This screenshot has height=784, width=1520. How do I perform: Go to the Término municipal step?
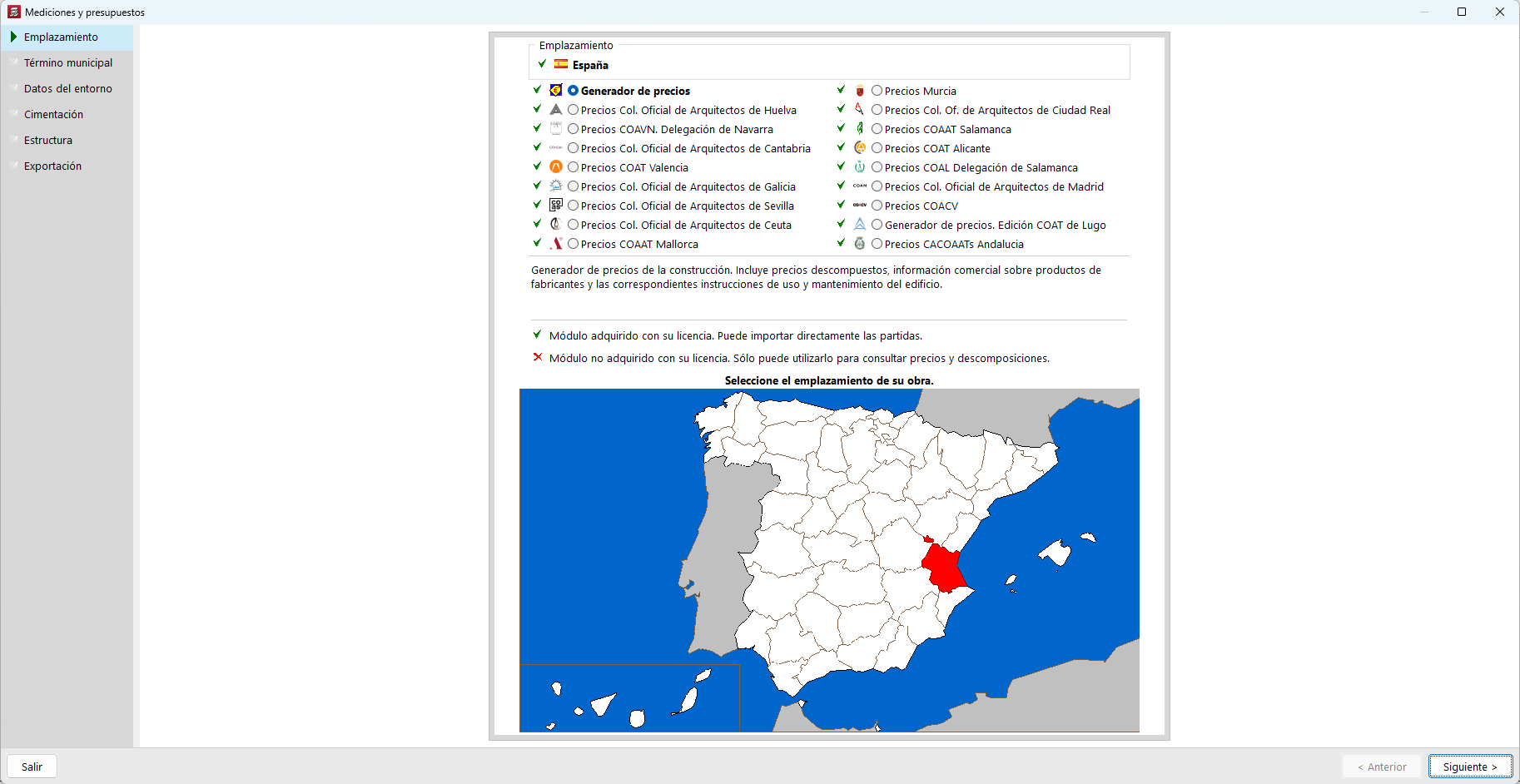[x=67, y=63]
